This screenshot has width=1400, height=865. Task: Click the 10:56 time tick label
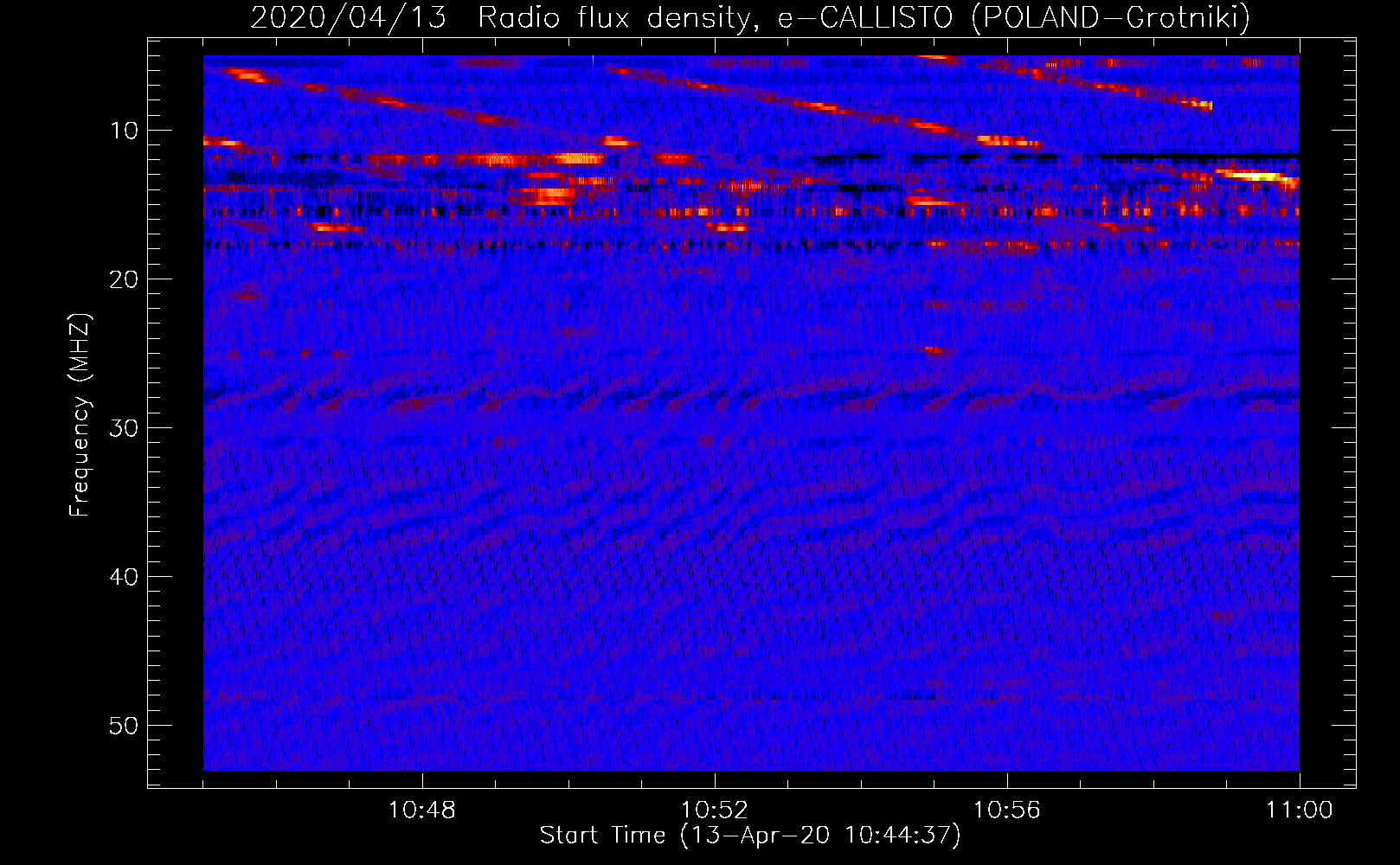1007,811
